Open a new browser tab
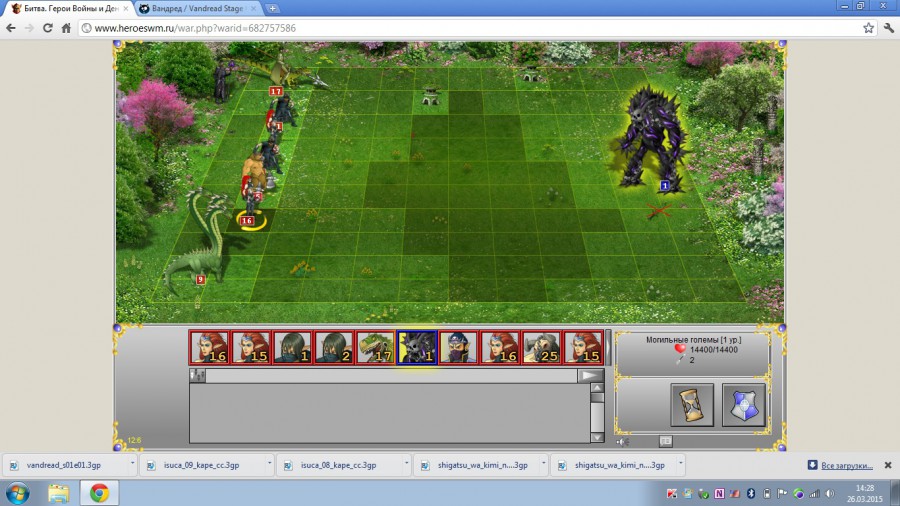Viewport: 900px width, 506px height. click(x=272, y=9)
